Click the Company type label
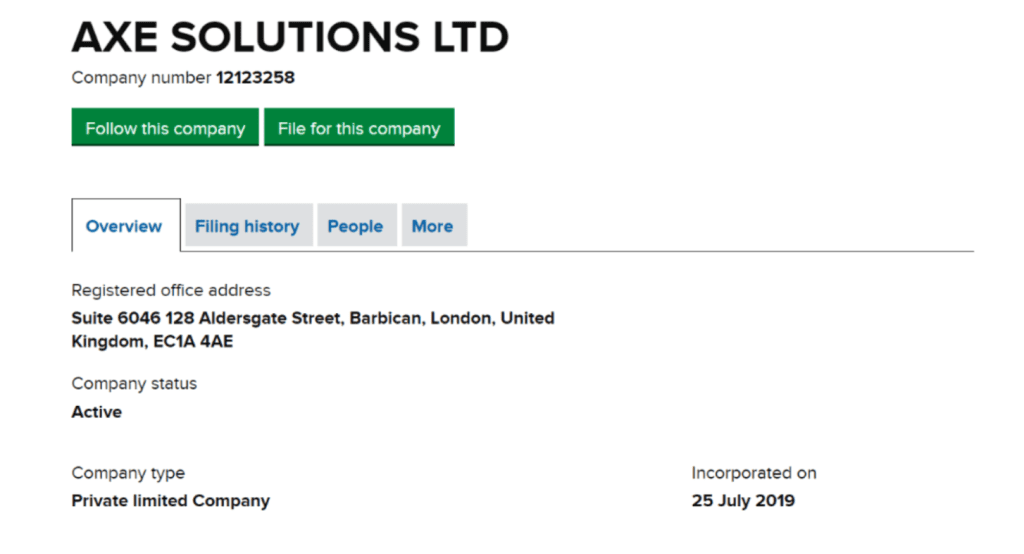 (x=128, y=473)
